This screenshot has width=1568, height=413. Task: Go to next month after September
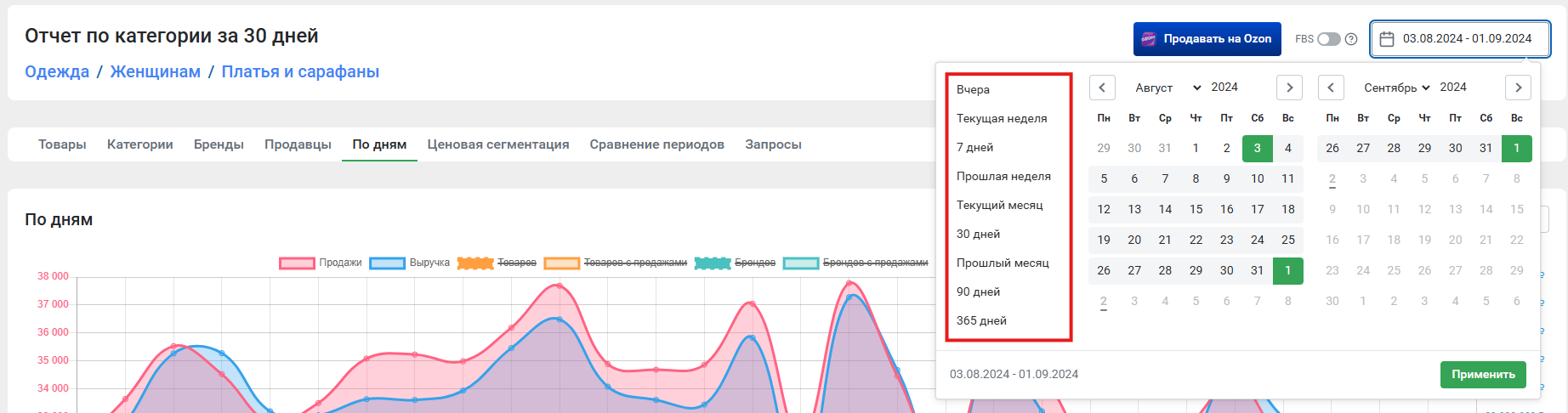coord(1518,88)
